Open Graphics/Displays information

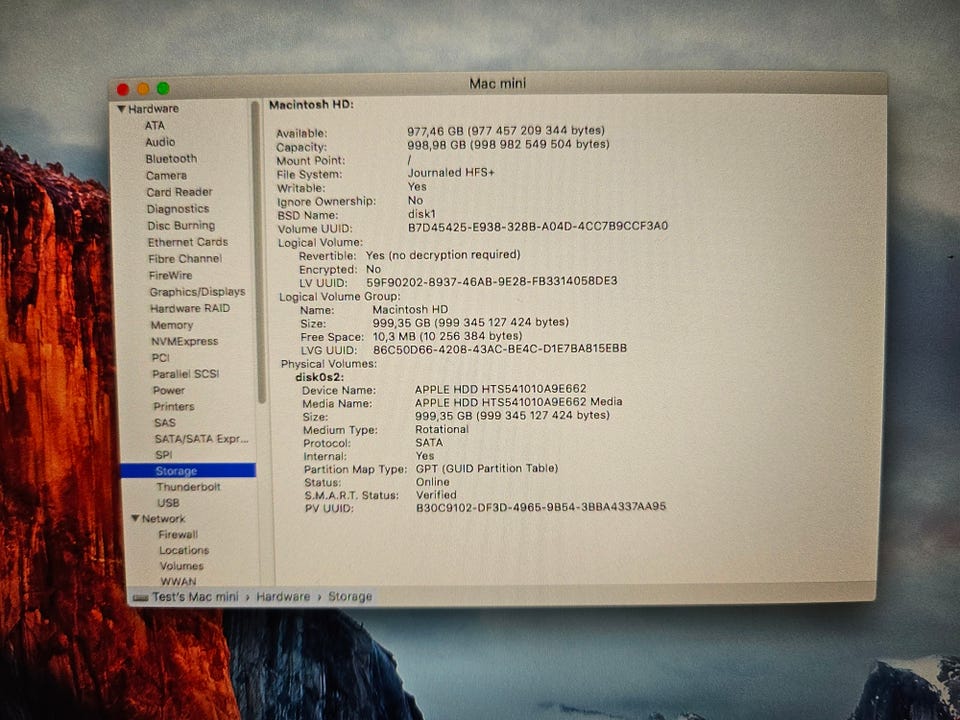(197, 292)
